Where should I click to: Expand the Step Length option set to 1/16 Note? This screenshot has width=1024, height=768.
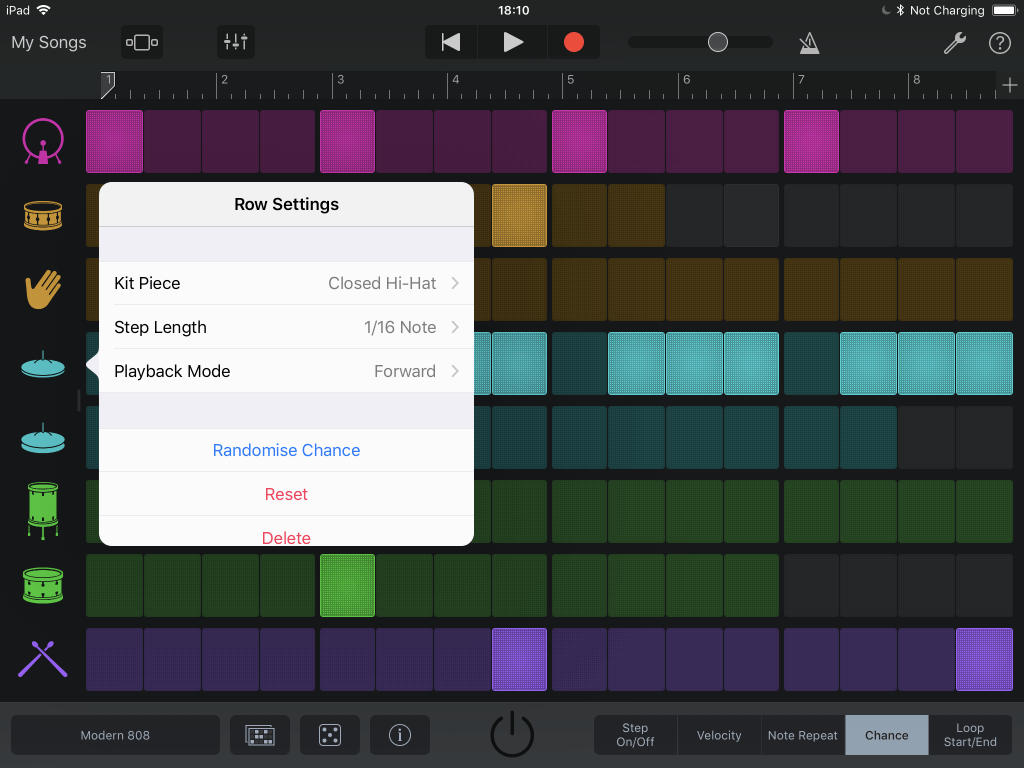[x=286, y=327]
